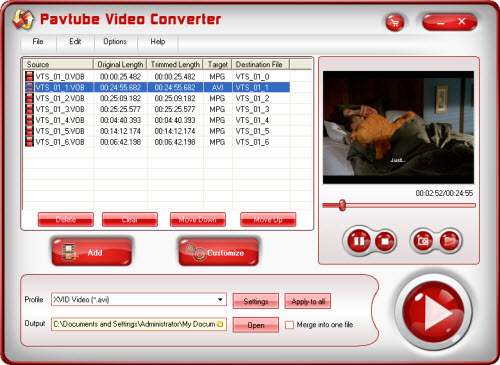This screenshot has width=500, height=365.
Task: Open the snapshot folder icon
Action: 449,241
